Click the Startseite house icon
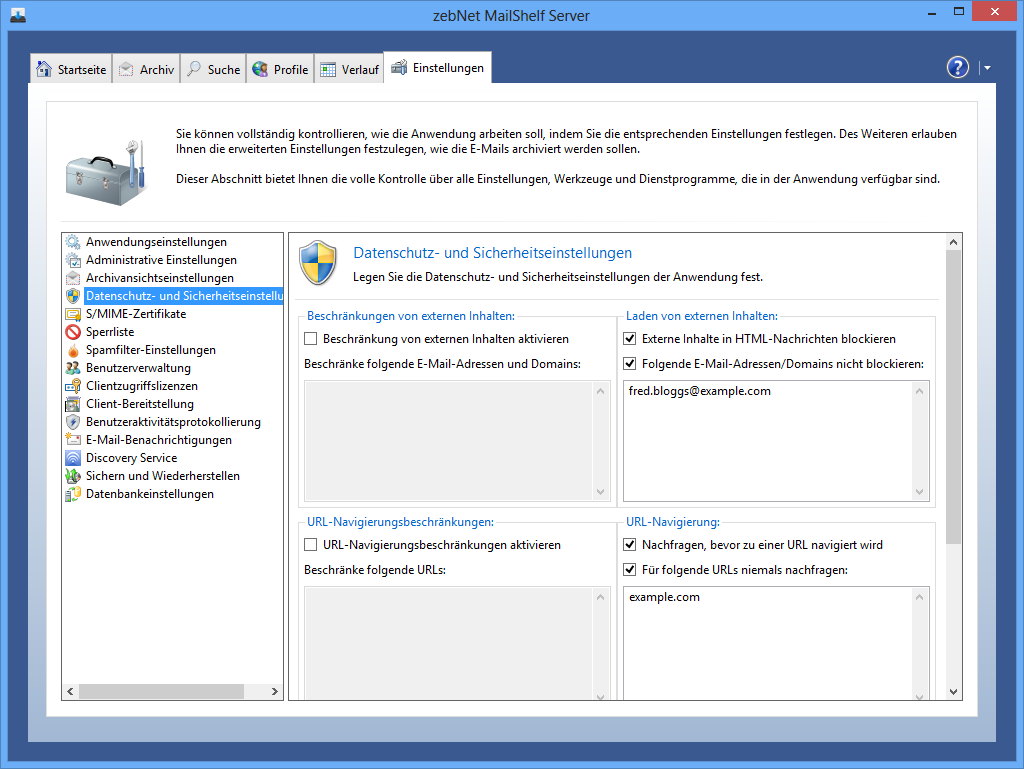This screenshot has width=1024, height=769. (x=44, y=69)
